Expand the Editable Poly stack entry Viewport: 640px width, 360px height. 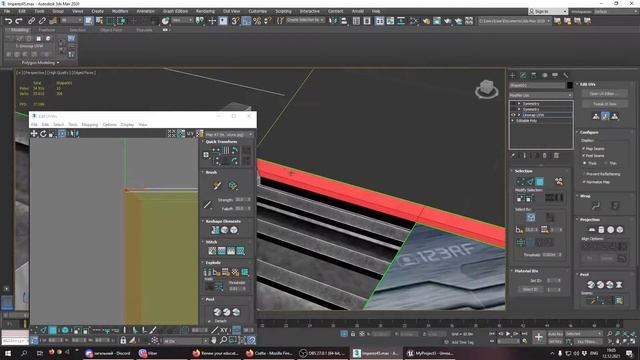pyautogui.click(x=513, y=121)
